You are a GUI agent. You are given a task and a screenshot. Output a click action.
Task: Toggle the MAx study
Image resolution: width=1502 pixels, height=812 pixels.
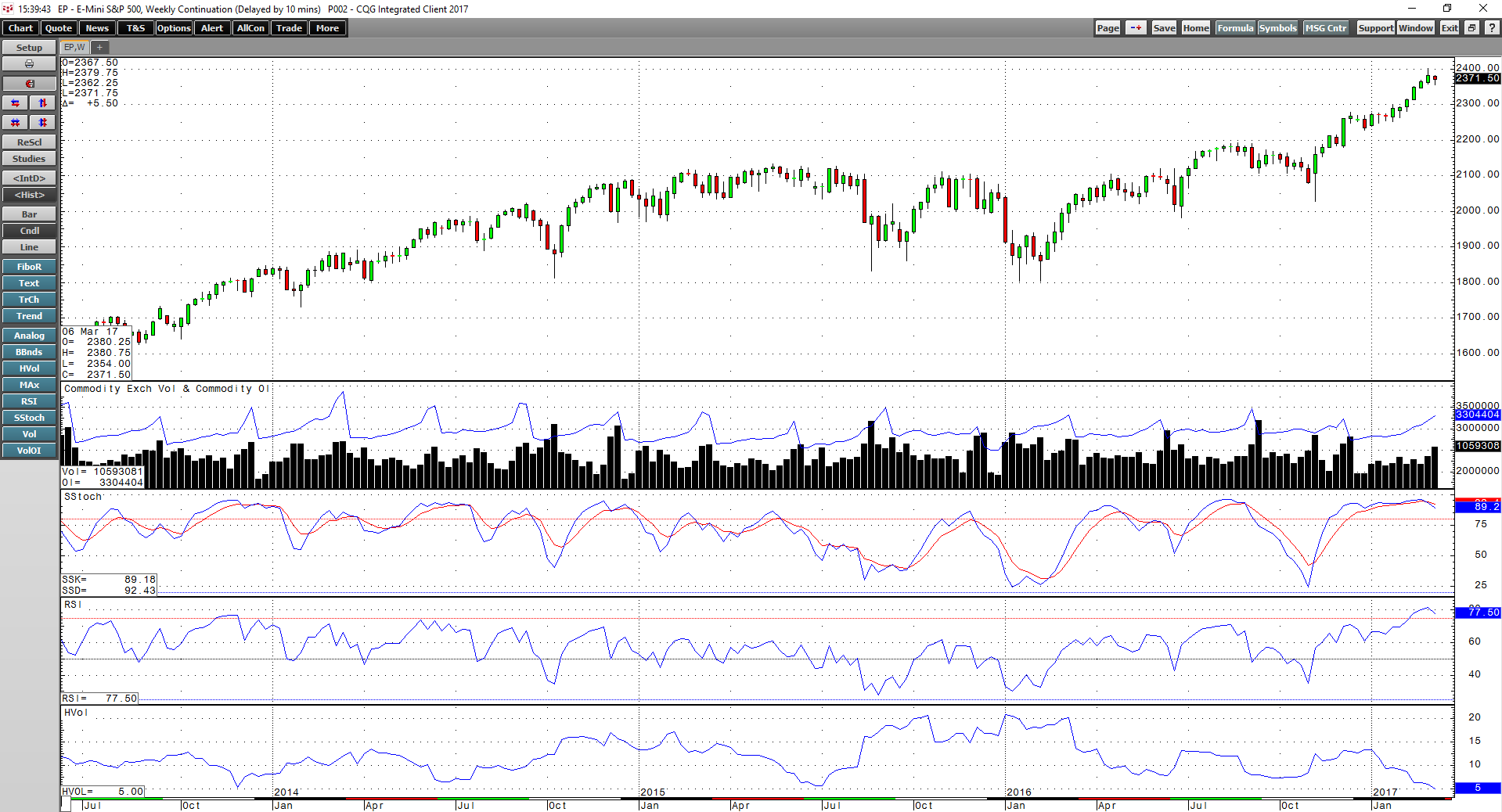coord(29,385)
